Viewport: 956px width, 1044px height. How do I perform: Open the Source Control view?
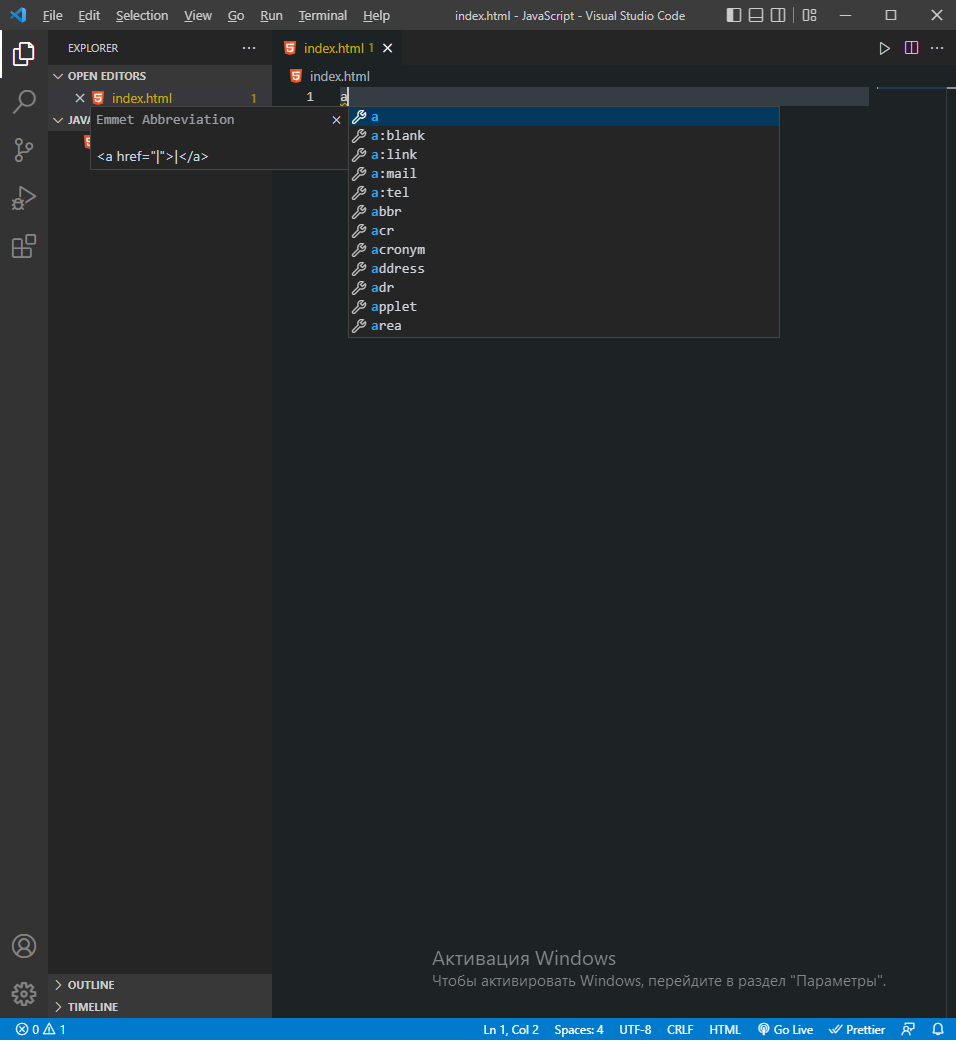[24, 150]
